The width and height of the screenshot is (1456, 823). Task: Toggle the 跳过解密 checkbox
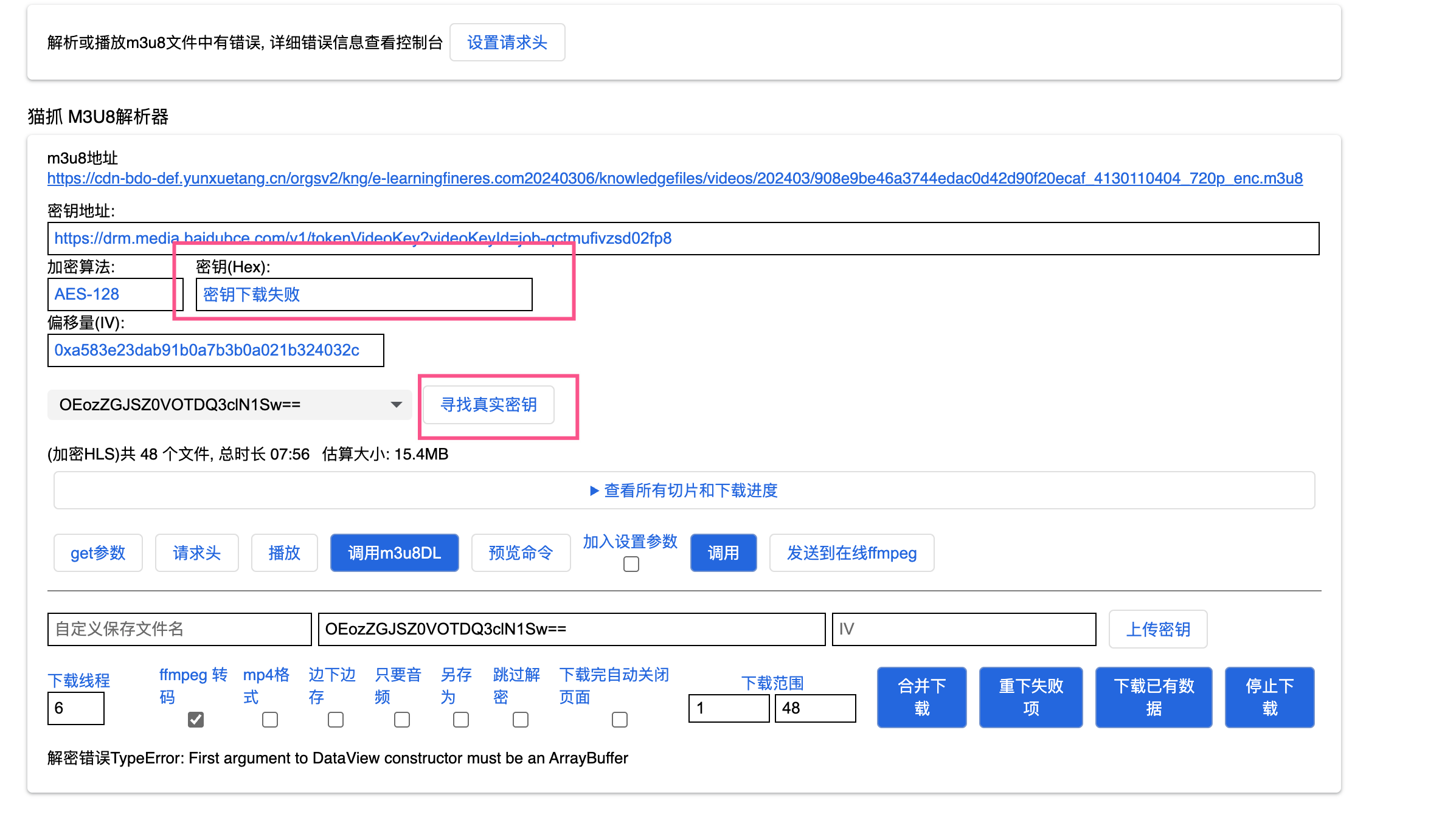(520, 720)
